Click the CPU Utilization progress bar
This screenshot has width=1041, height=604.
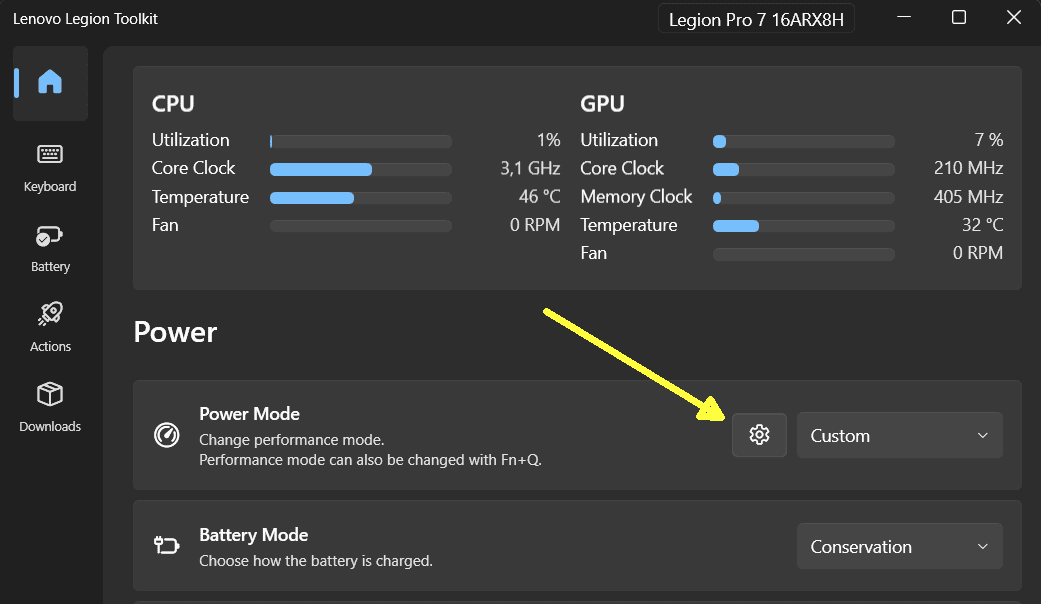(360, 141)
